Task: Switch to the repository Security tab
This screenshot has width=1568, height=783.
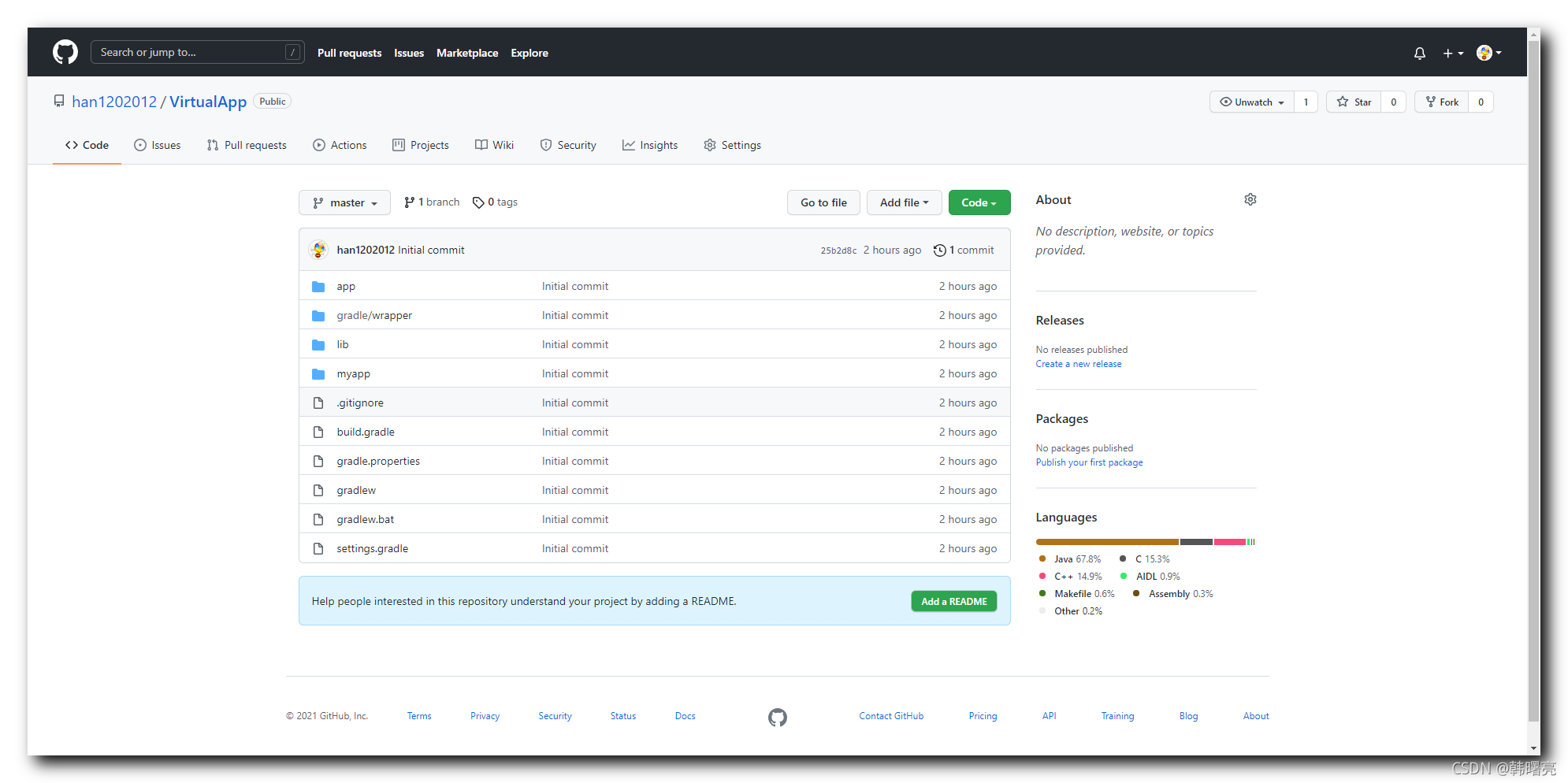Action: (x=568, y=145)
